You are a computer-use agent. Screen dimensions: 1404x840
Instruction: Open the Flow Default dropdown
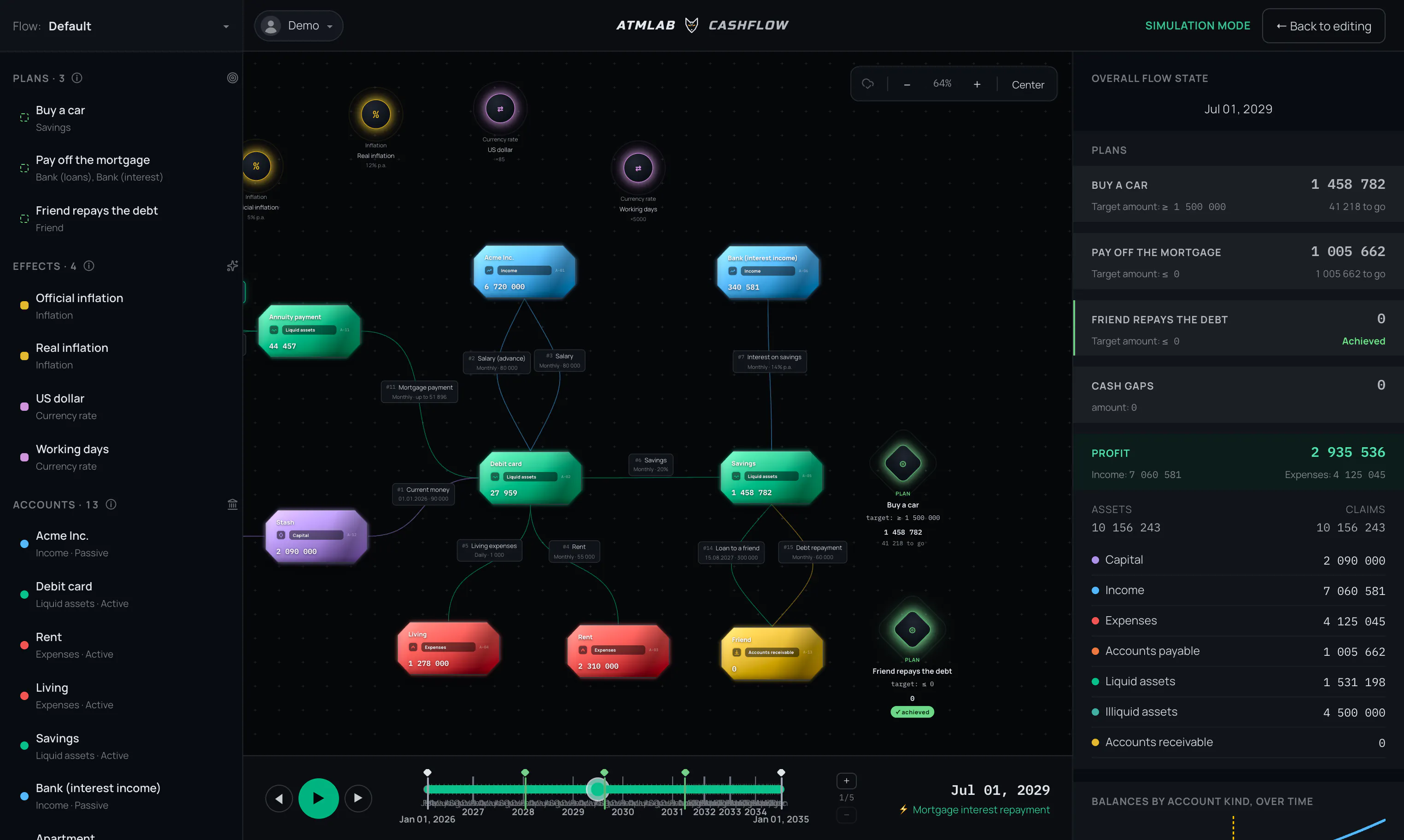click(x=121, y=26)
